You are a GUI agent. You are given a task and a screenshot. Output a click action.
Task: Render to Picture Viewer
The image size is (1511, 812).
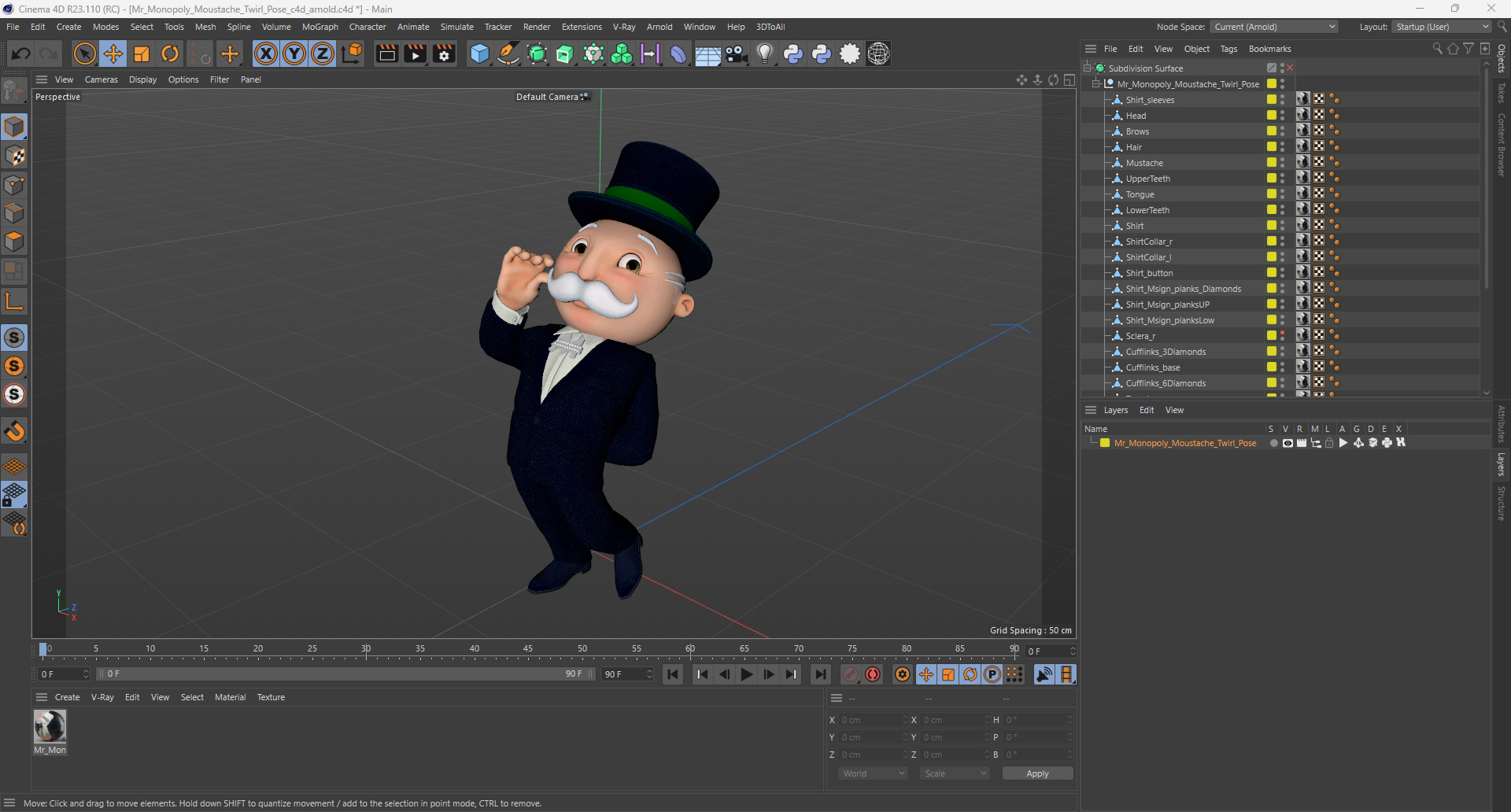pyautogui.click(x=415, y=54)
